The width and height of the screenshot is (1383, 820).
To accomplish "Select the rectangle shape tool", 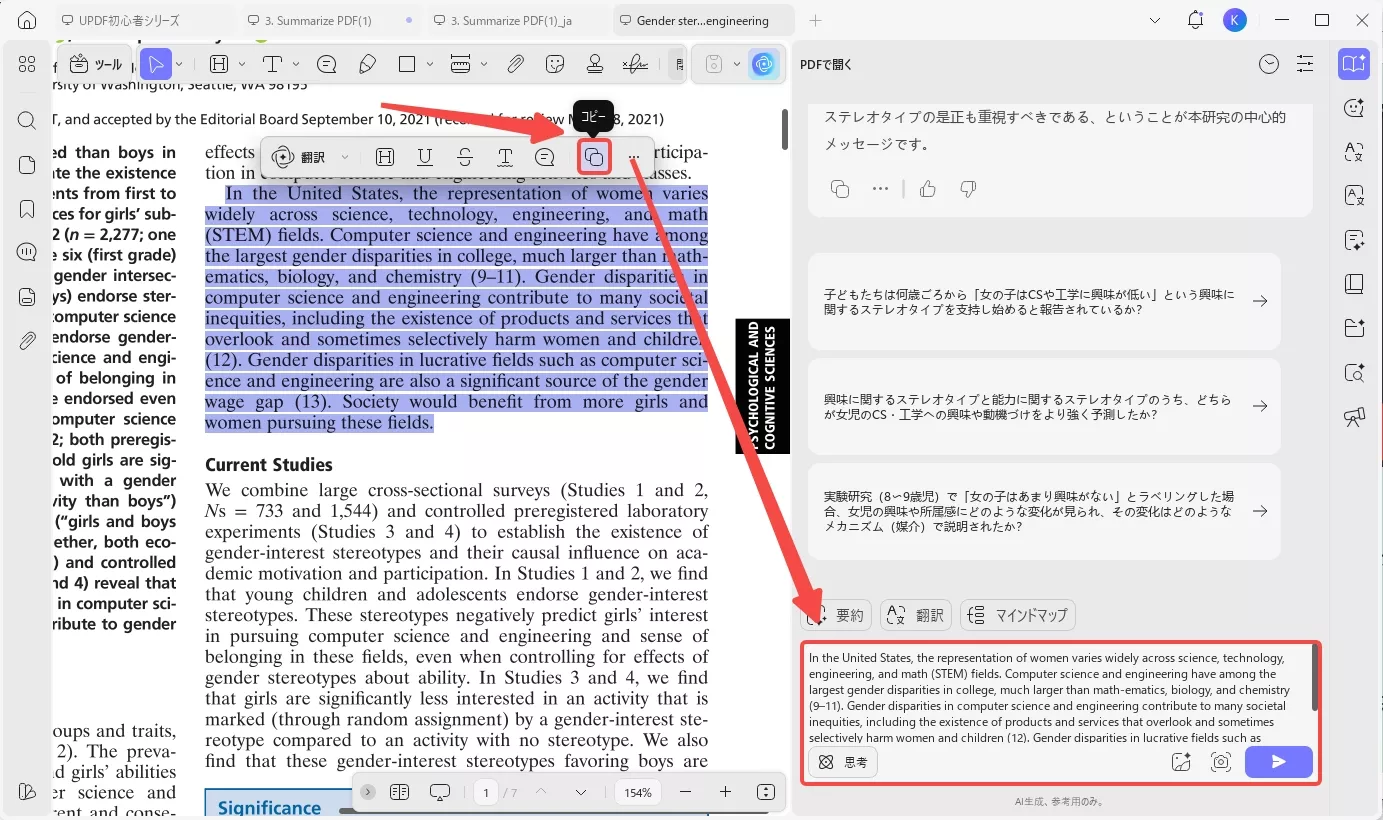I will click(407, 64).
